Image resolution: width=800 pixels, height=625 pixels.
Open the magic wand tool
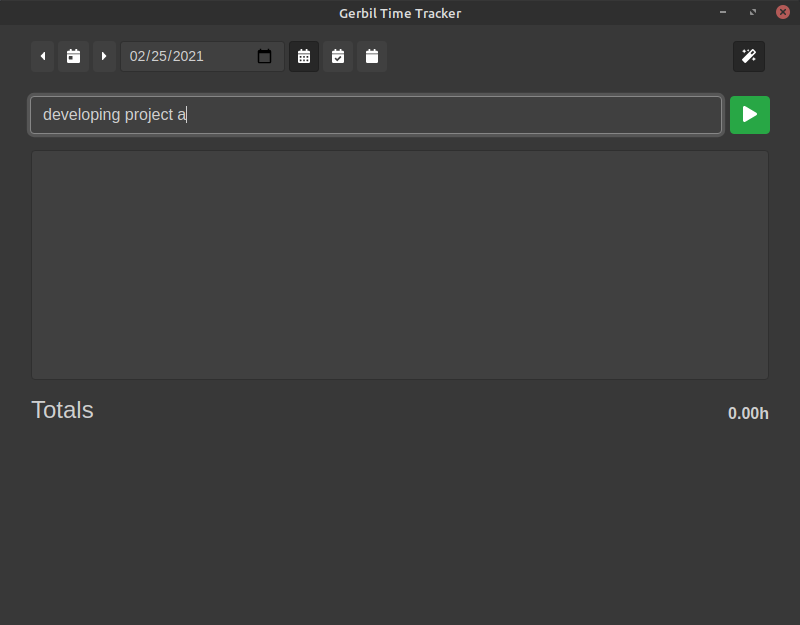coord(748,56)
